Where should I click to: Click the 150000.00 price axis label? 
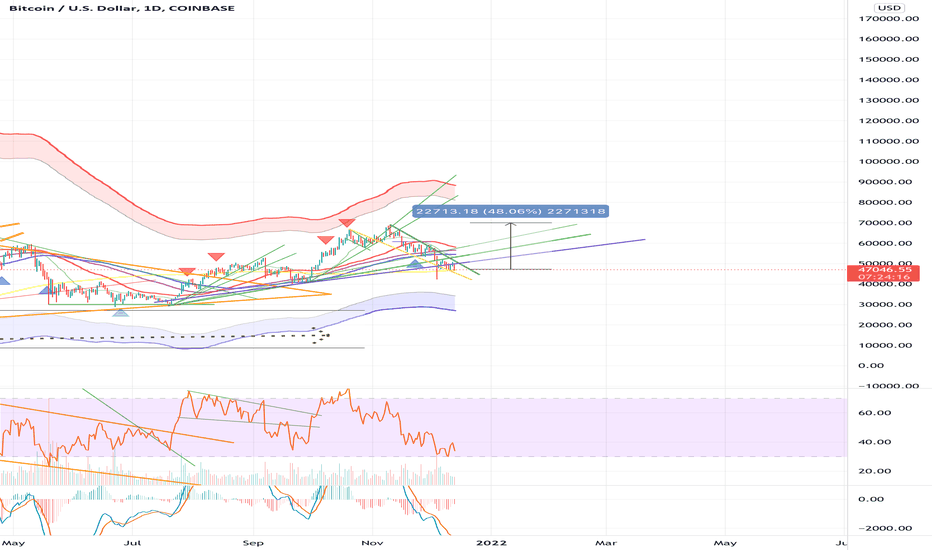click(889, 59)
